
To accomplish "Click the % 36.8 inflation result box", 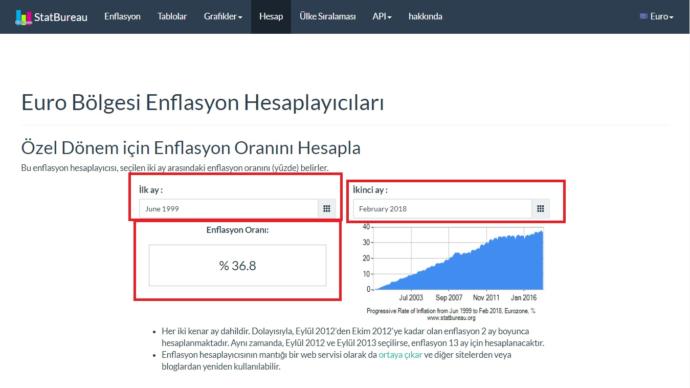I will pyautogui.click(x=238, y=265).
